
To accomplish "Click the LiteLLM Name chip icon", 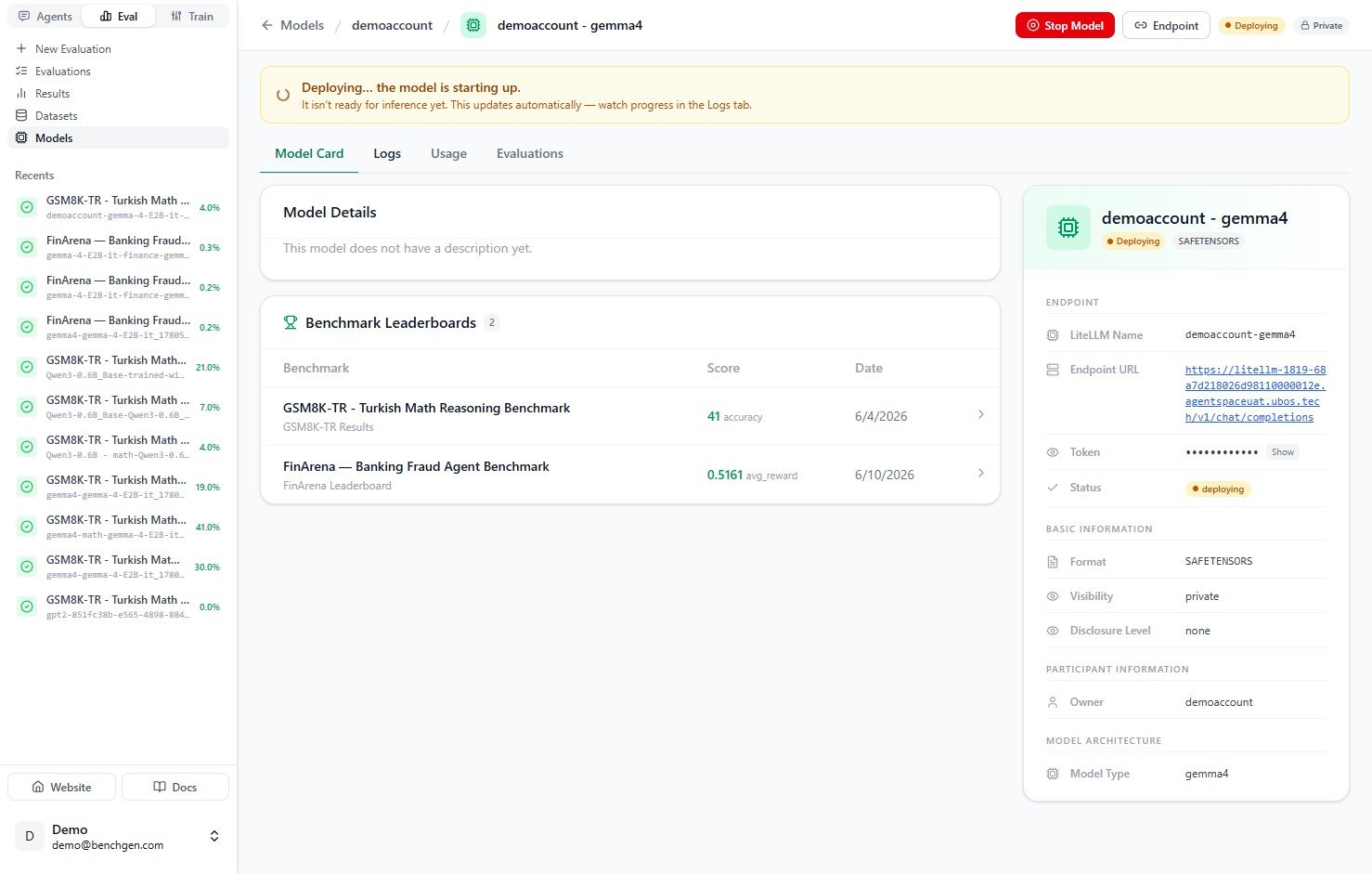I will coord(1053,335).
